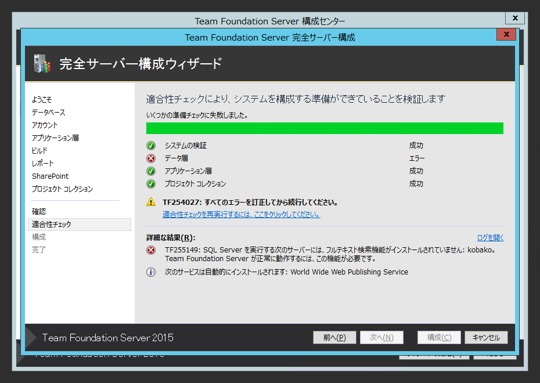This screenshot has width=540, height=383.
Task: Click the info icon beside World Wide Web Publishing Service
Action: coord(151,272)
